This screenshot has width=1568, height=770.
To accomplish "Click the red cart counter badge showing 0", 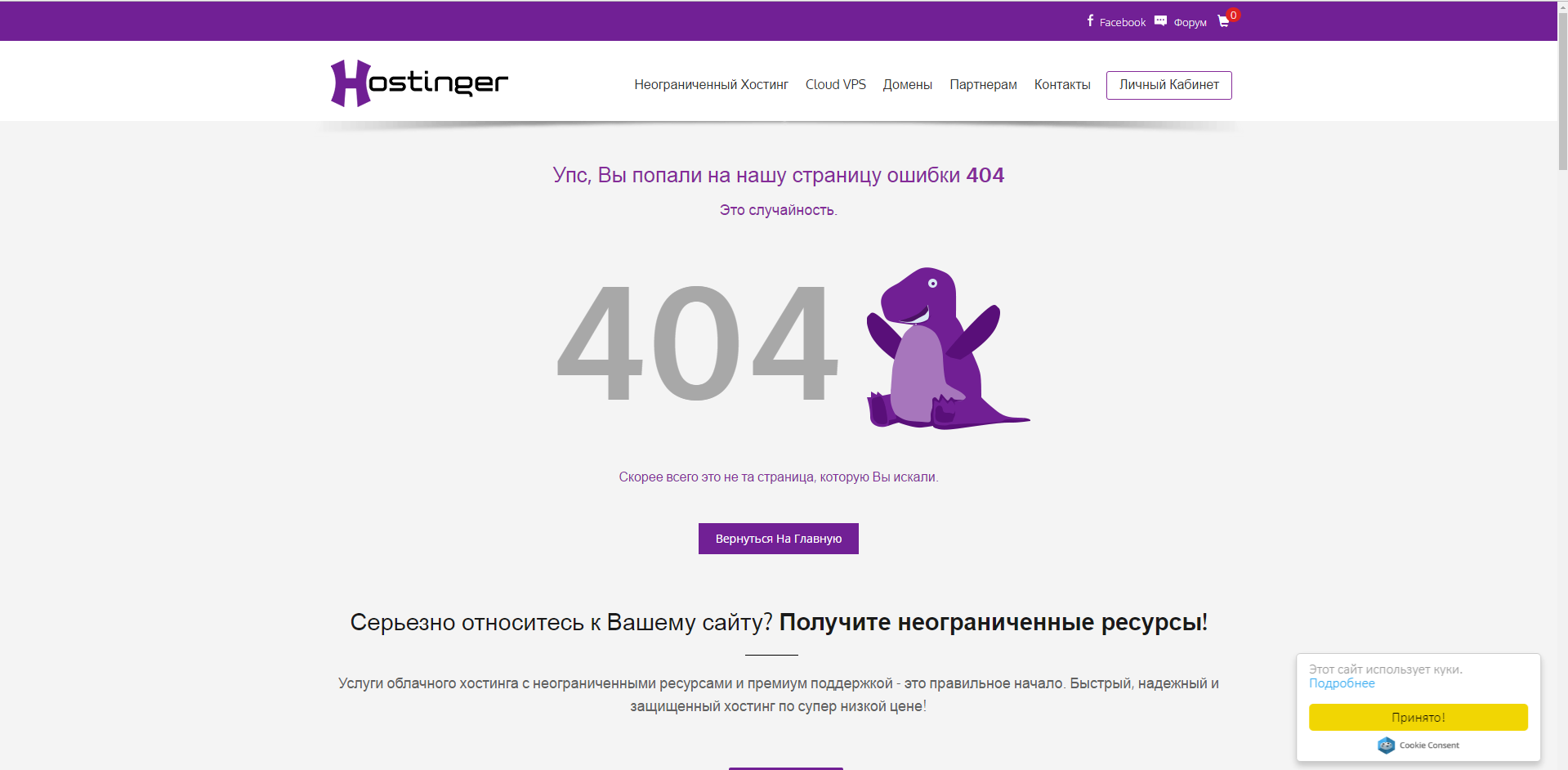I will [x=1234, y=14].
